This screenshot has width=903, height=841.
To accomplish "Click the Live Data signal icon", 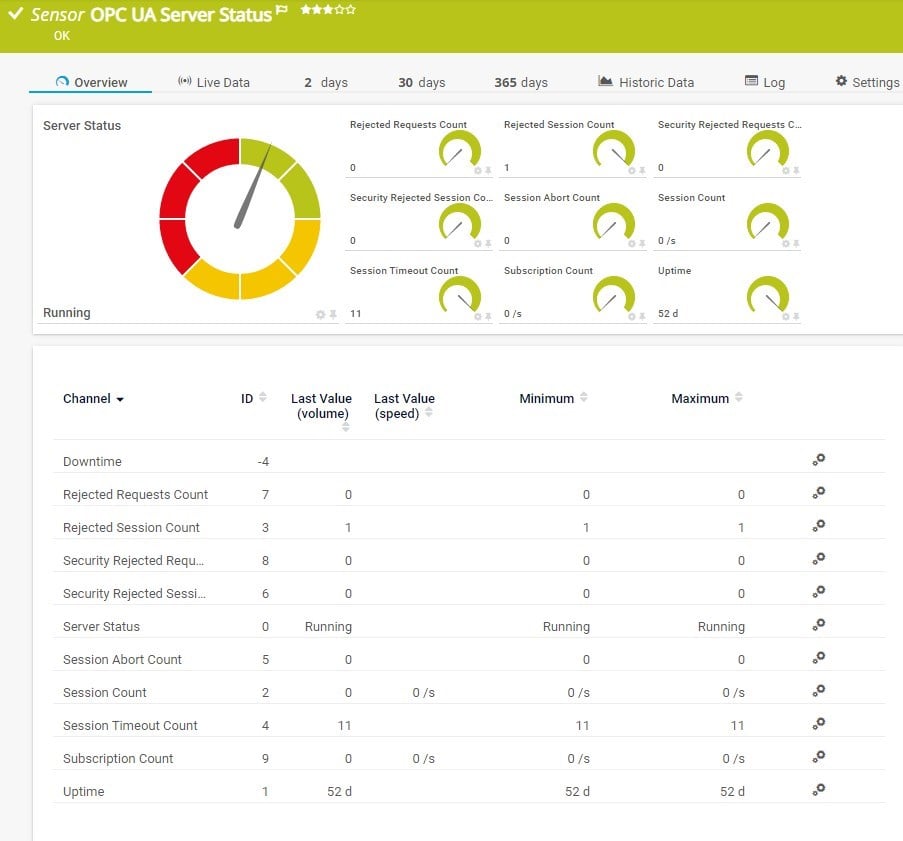I will point(184,80).
